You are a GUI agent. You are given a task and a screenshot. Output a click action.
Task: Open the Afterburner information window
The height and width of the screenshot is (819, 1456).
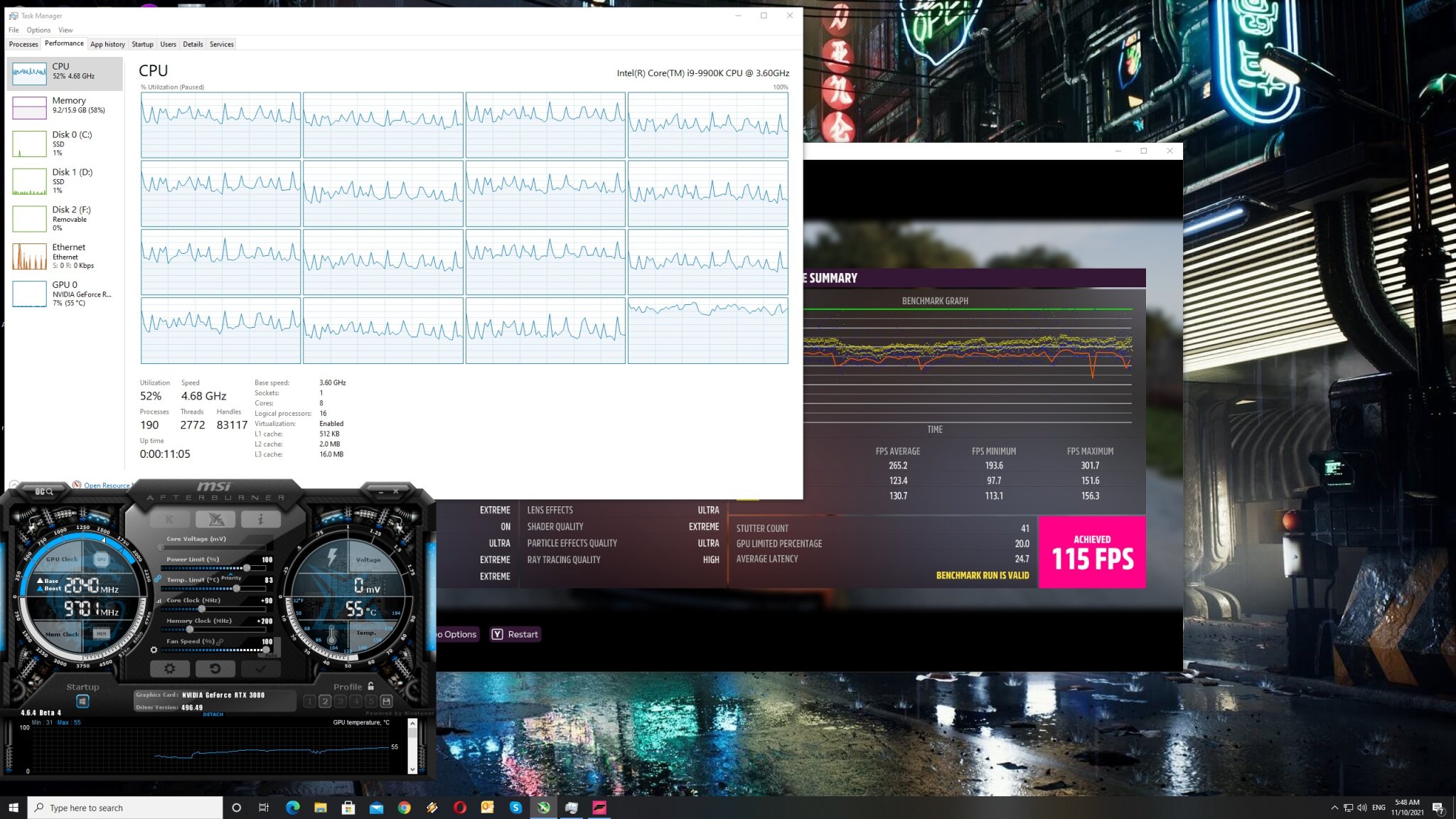pyautogui.click(x=260, y=519)
